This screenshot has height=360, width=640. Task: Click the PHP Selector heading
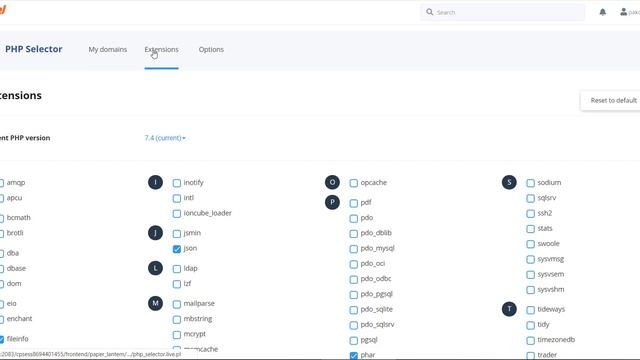(33, 49)
